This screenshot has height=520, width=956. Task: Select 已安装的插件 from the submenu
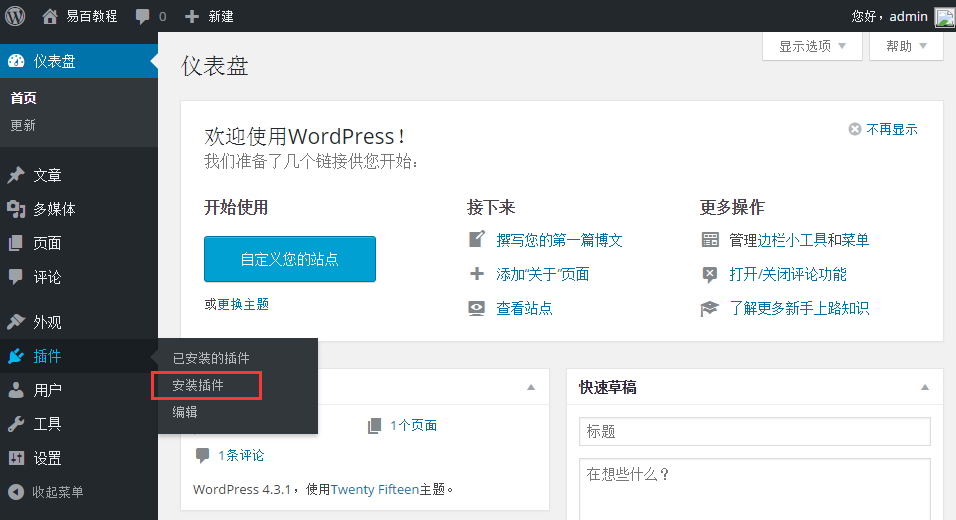point(211,358)
